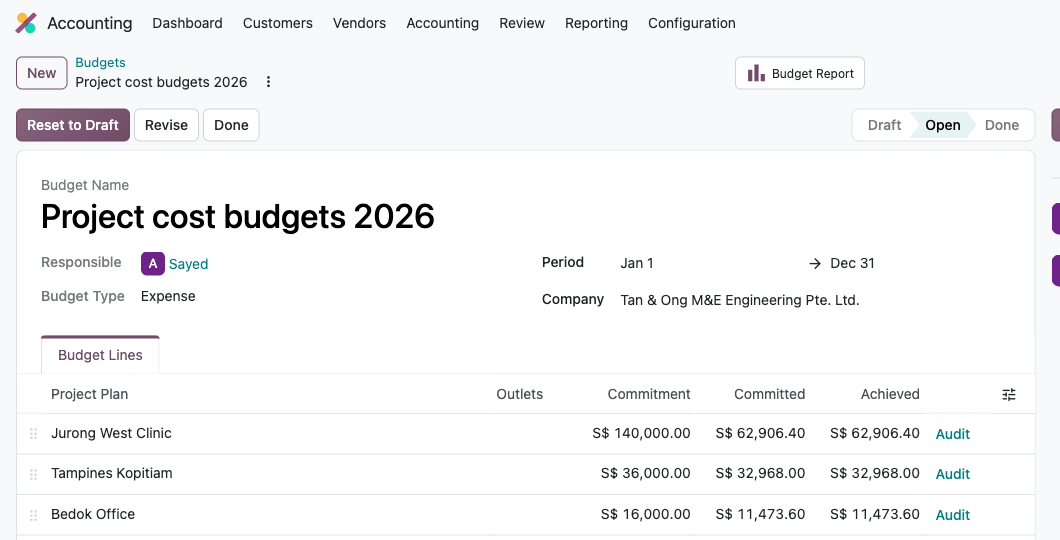Select the Bedok Office row name
The height and width of the screenshot is (540, 1060).
(93, 514)
